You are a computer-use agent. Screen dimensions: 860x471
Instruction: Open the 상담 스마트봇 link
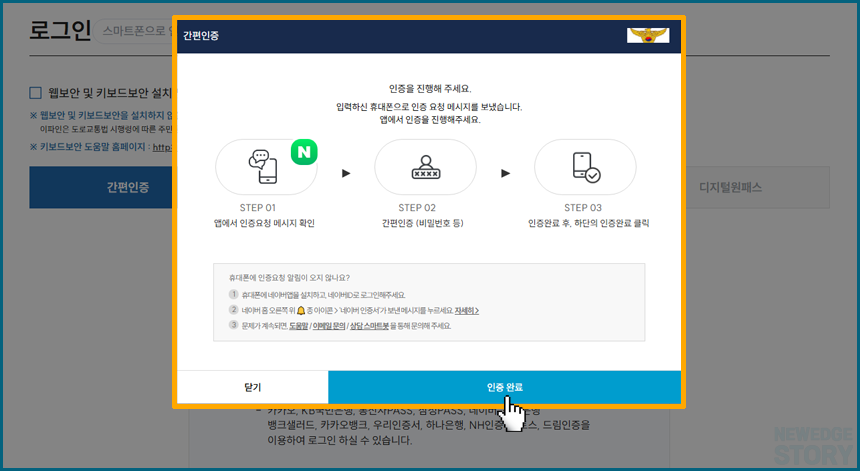(369, 326)
